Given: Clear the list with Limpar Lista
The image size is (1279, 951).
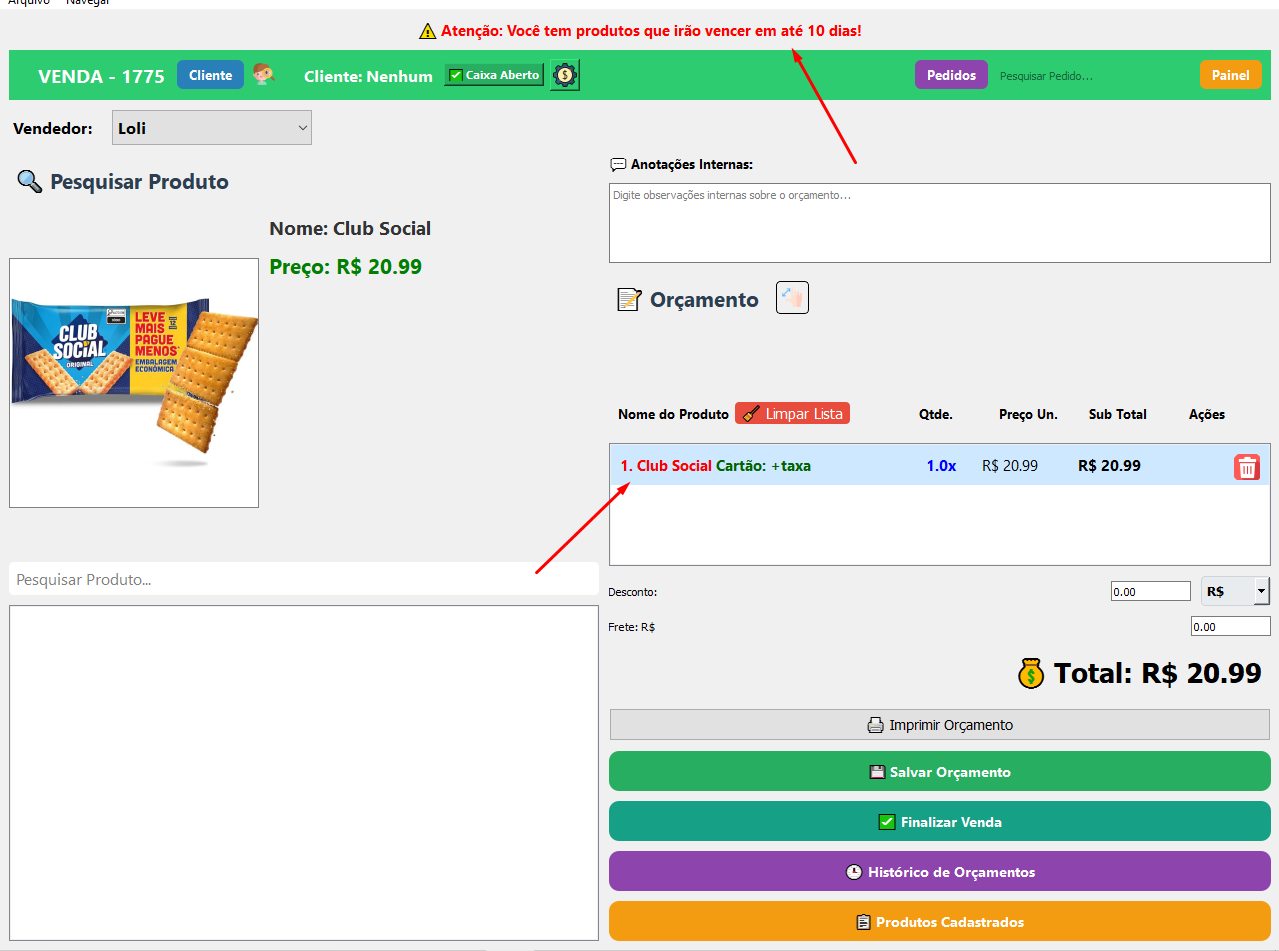Looking at the screenshot, I should pos(792,414).
